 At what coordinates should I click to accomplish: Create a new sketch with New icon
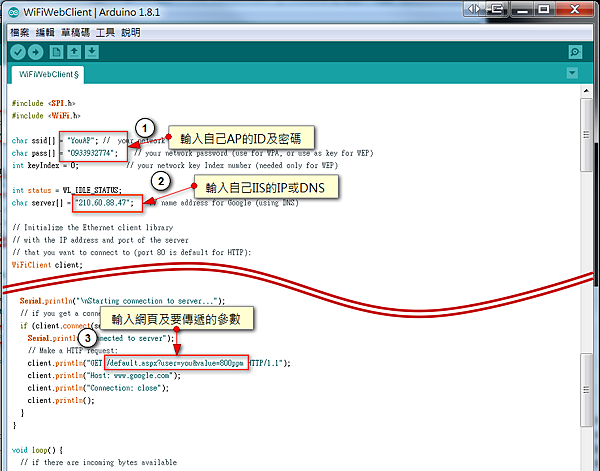[56, 52]
